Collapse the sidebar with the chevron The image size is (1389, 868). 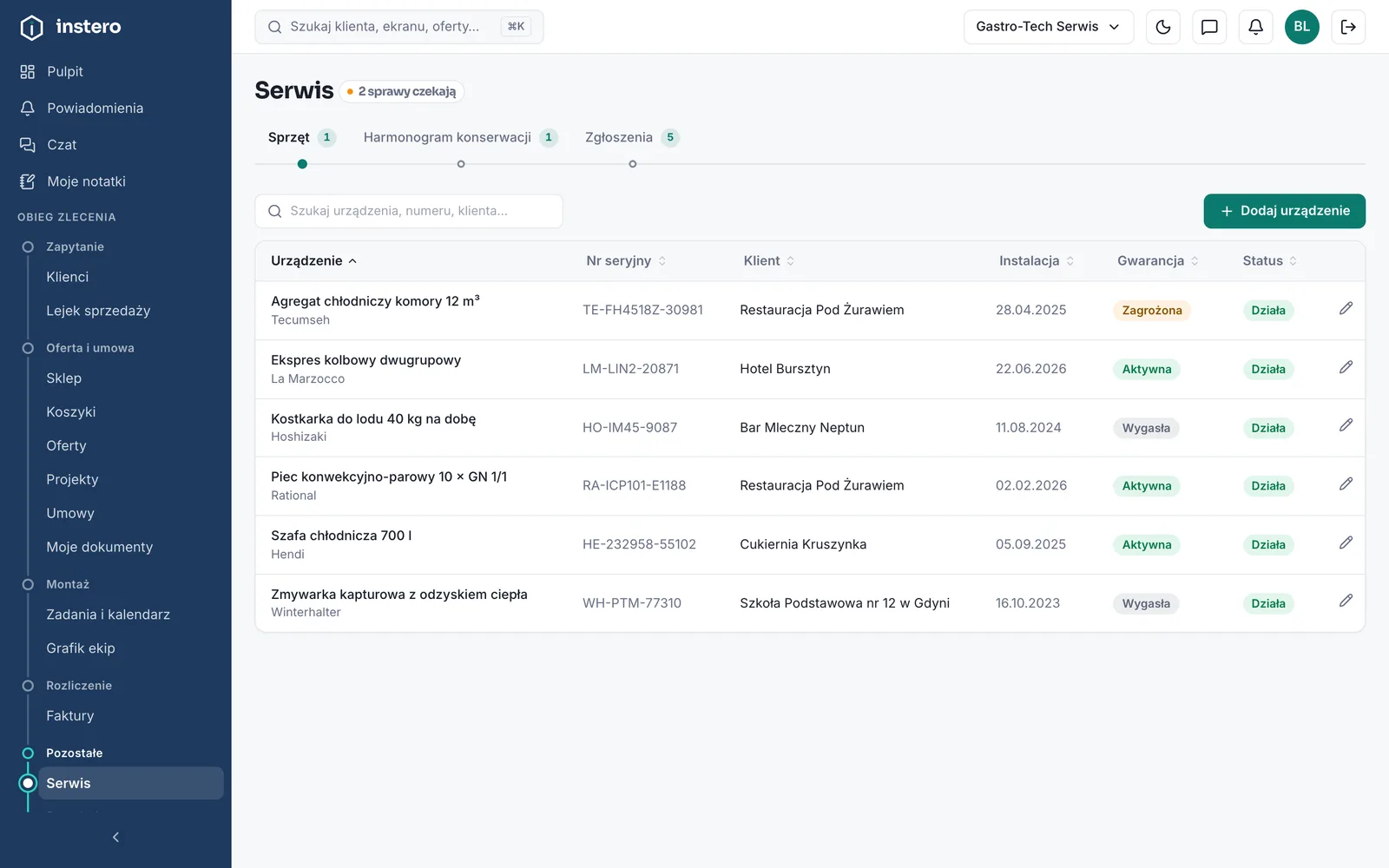pyautogui.click(x=115, y=837)
